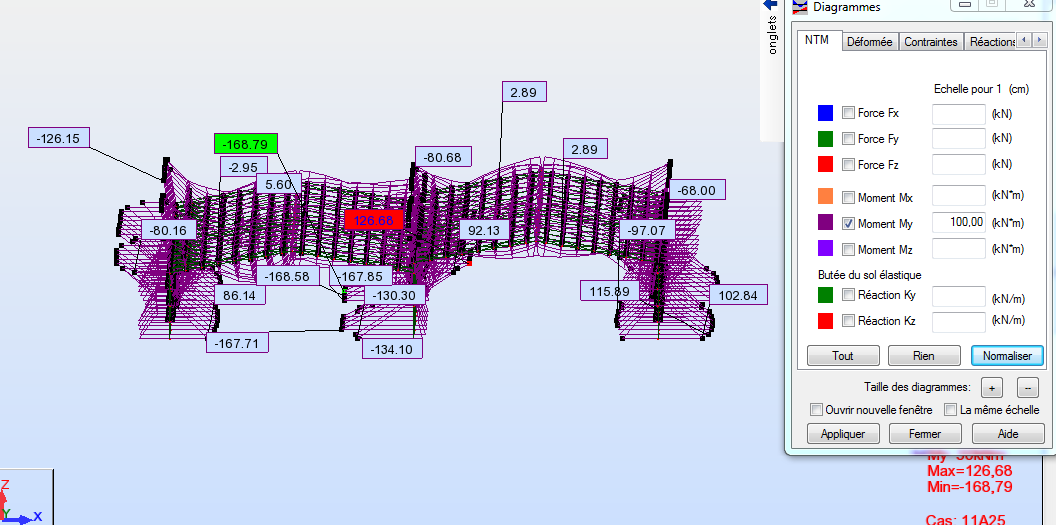The image size is (1056, 525).
Task: Click the violet Moment Mz color swatch
Action: [825, 249]
